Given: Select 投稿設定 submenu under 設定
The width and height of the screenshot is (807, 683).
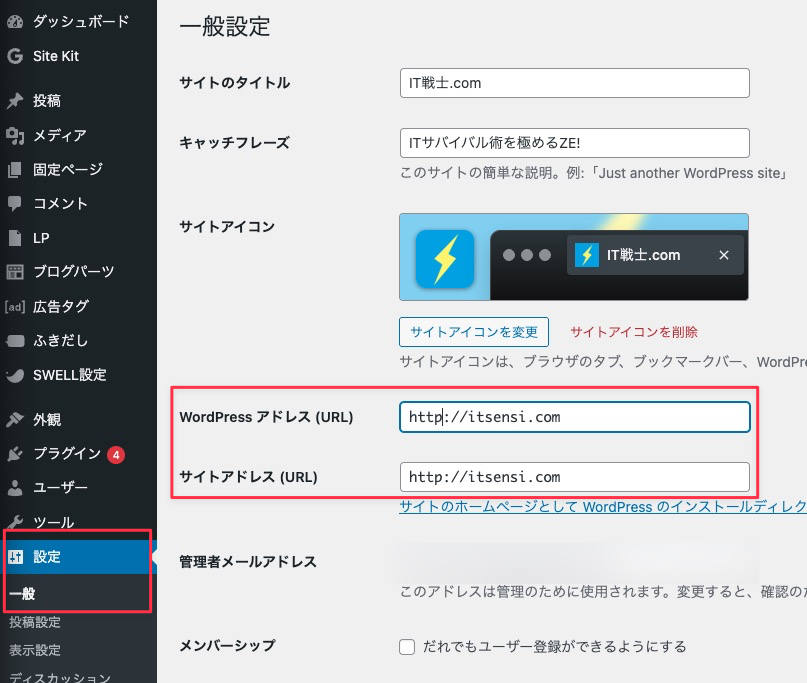Looking at the screenshot, I should click(35, 622).
